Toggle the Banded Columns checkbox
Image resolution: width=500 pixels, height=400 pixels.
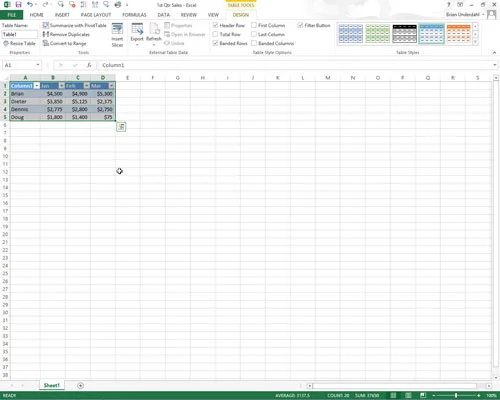pos(254,43)
